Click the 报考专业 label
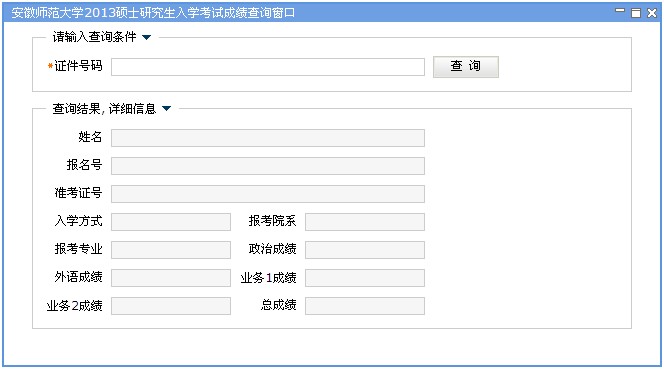Viewport: 664px width, 370px height. click(78, 249)
